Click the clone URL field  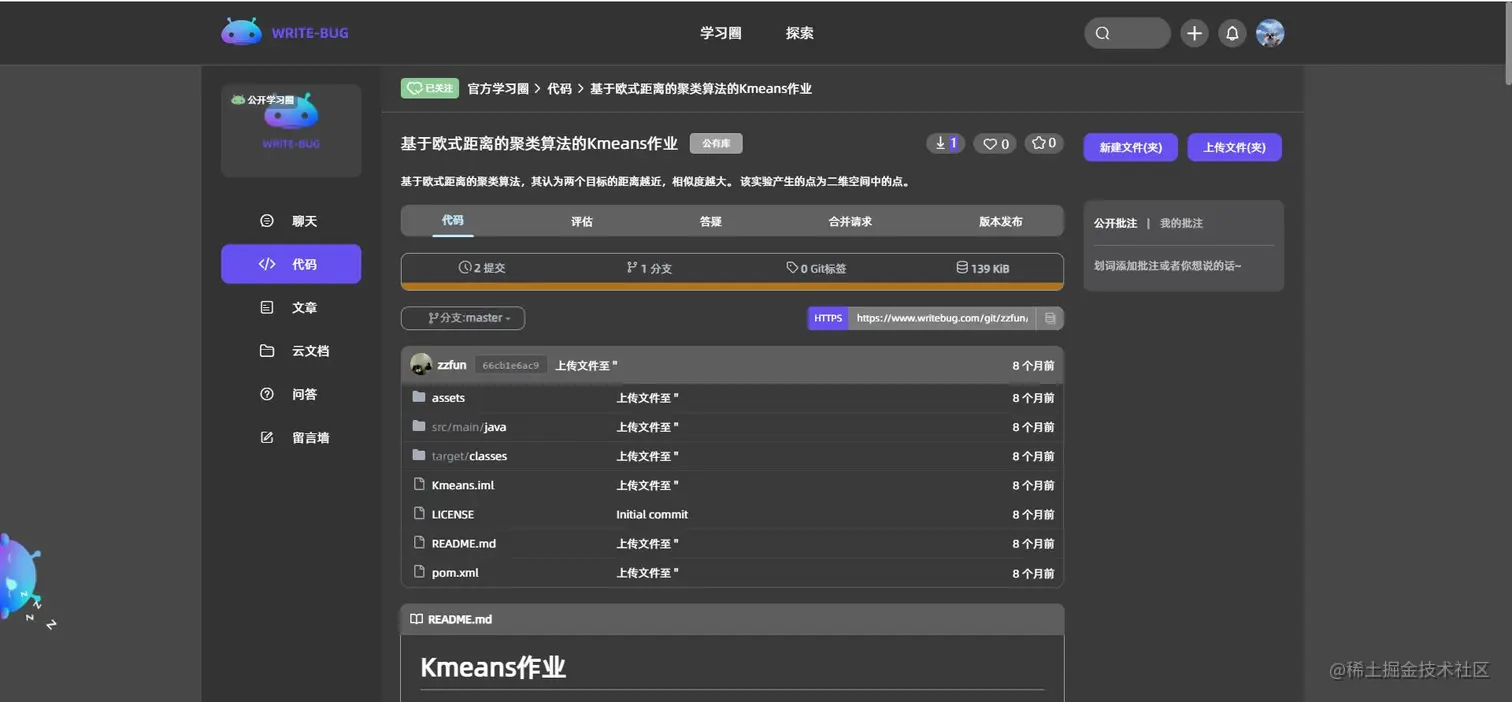[x=942, y=318]
